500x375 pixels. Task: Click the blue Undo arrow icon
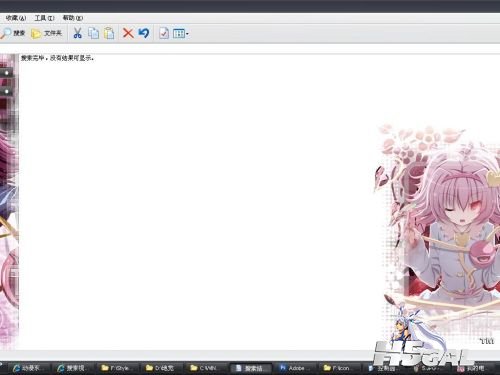[144, 33]
